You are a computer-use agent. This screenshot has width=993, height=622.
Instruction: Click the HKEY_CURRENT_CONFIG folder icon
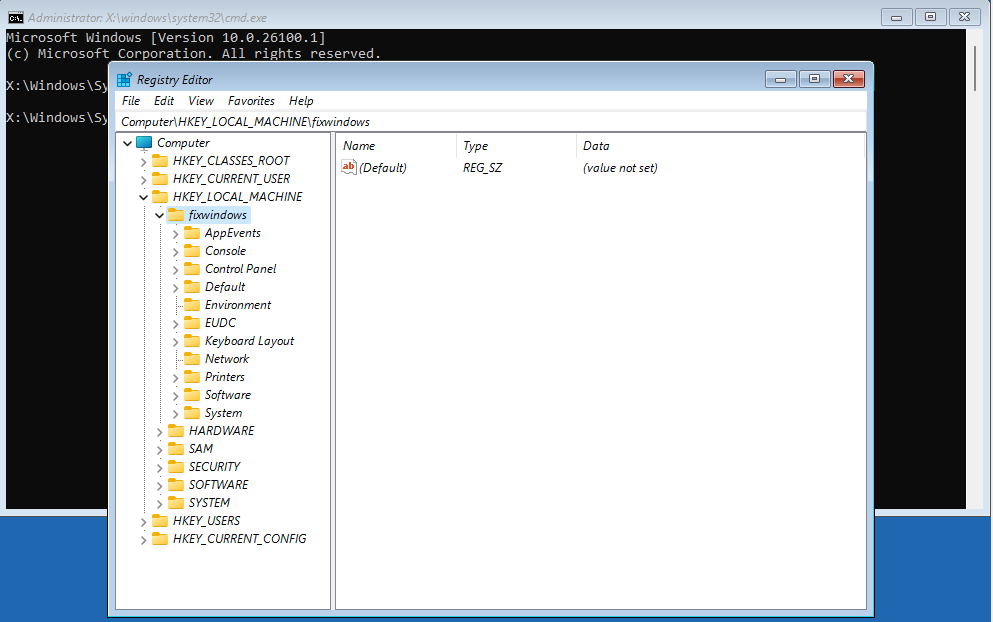pos(160,538)
